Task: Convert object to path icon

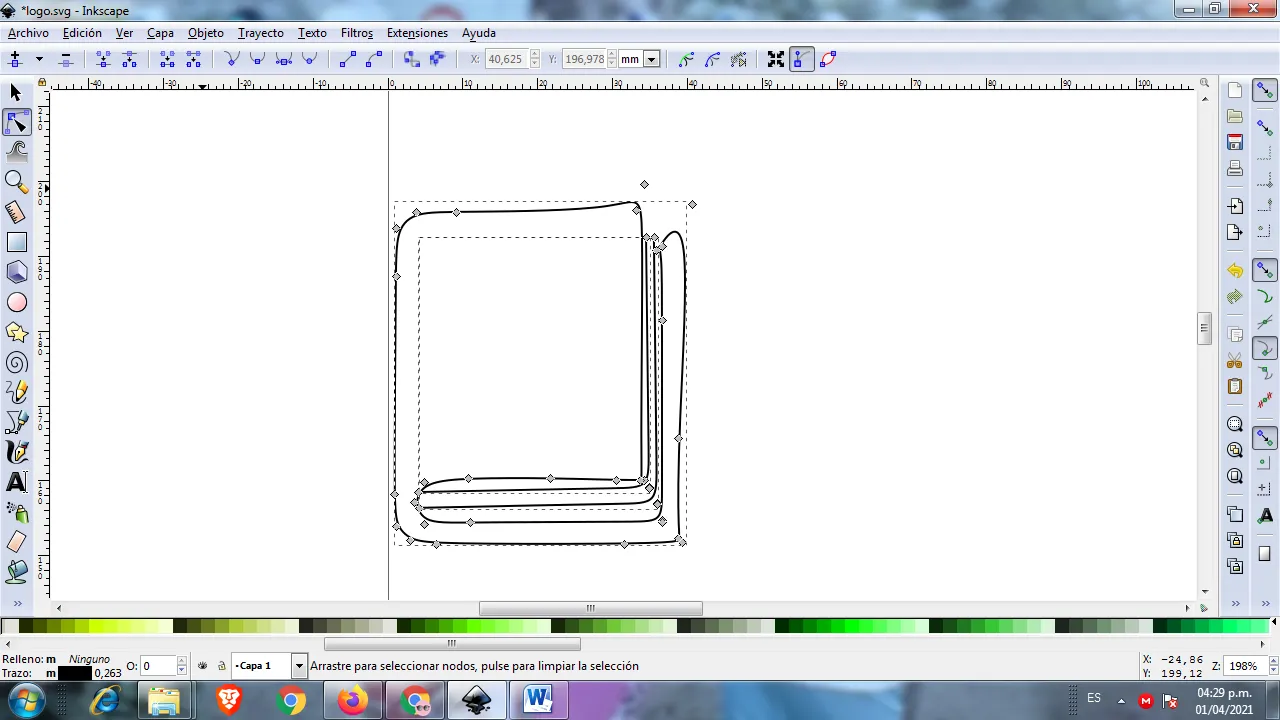Action: (411, 59)
